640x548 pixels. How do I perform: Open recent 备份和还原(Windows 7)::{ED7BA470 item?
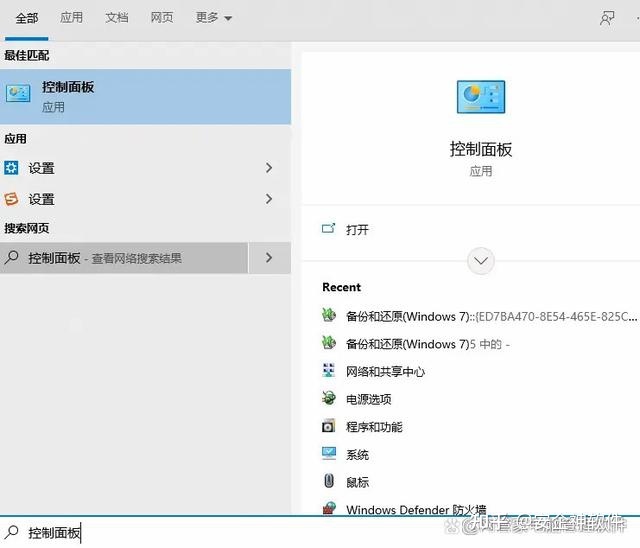[491, 316]
